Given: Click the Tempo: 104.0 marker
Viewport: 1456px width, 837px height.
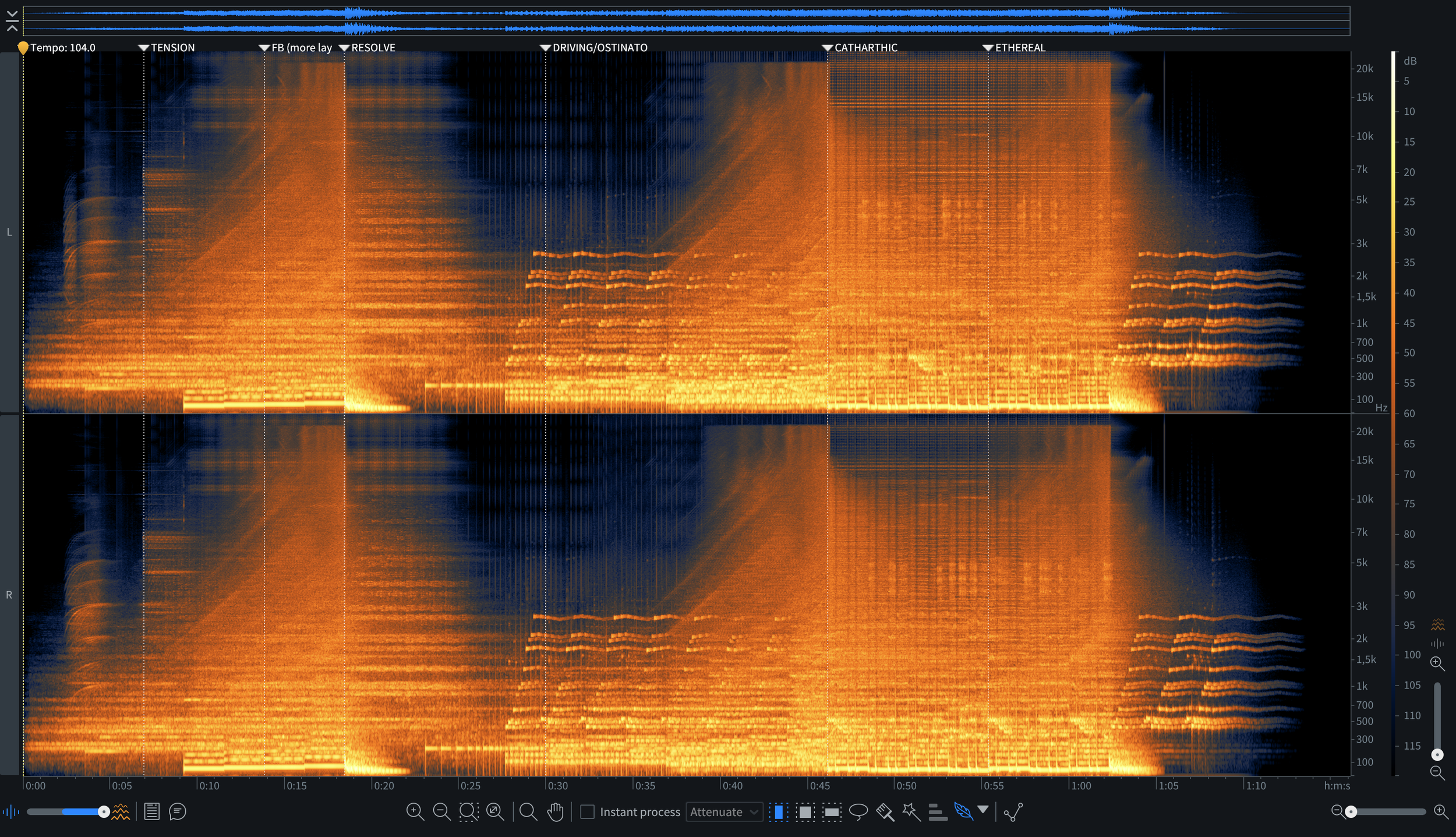Looking at the screenshot, I should 62,48.
